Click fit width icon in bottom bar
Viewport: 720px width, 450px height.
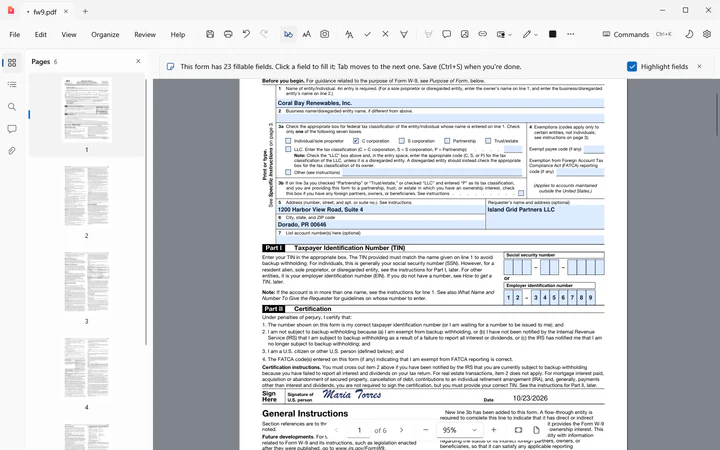tap(518, 430)
